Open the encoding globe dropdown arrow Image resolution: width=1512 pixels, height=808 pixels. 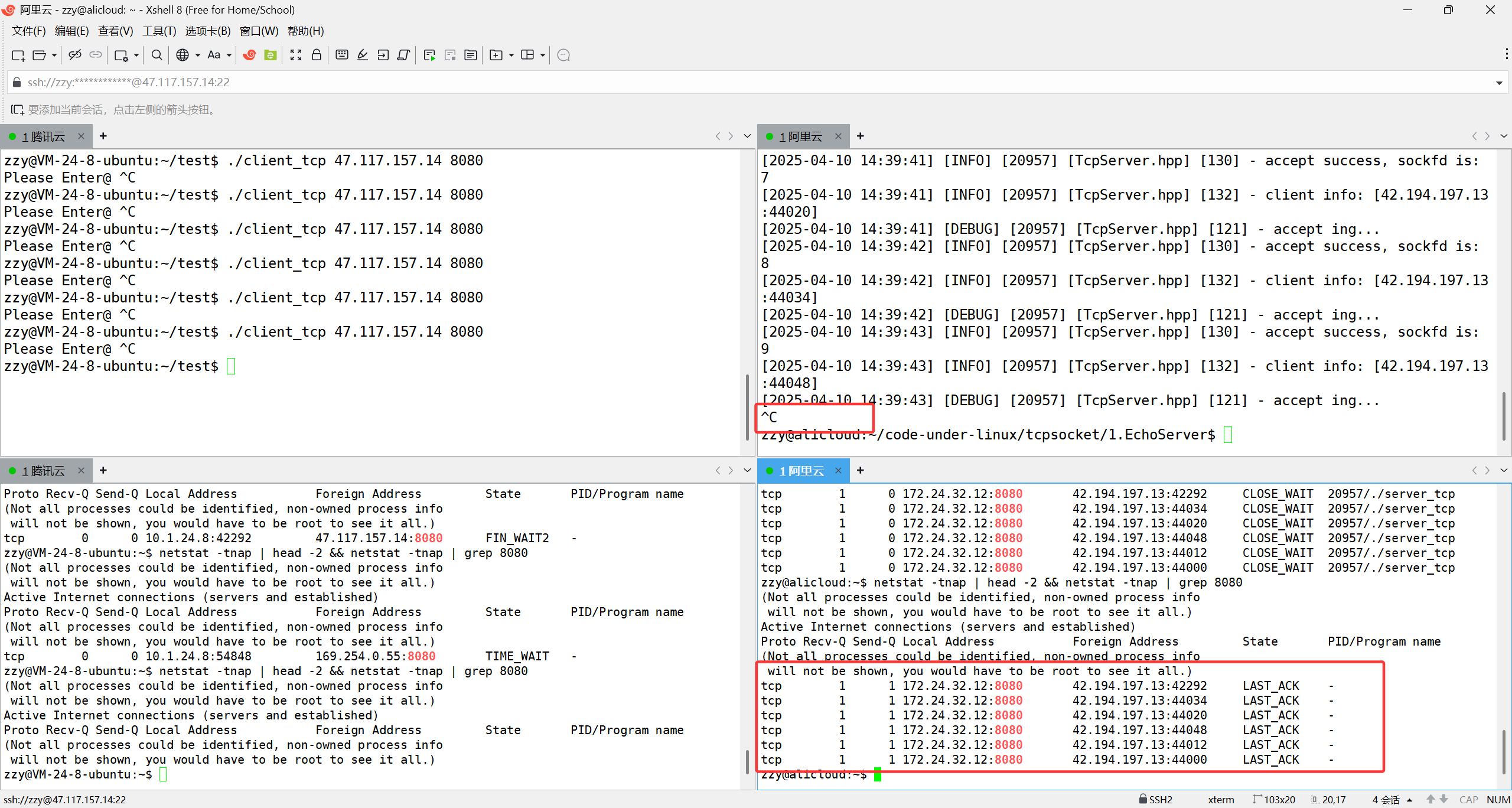pos(198,55)
